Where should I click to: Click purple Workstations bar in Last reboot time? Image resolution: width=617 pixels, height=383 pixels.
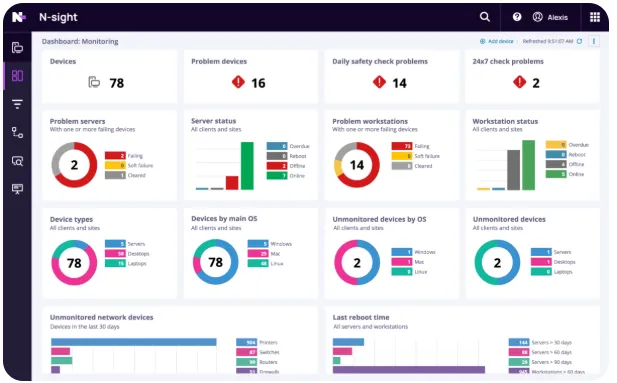(409, 370)
